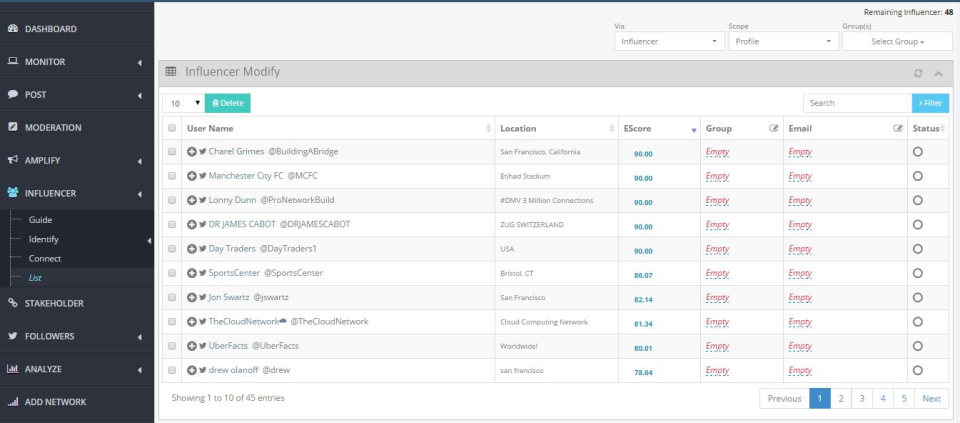Viewport: 960px width, 423px height.
Task: Click the Search input field
Action: coord(856,103)
